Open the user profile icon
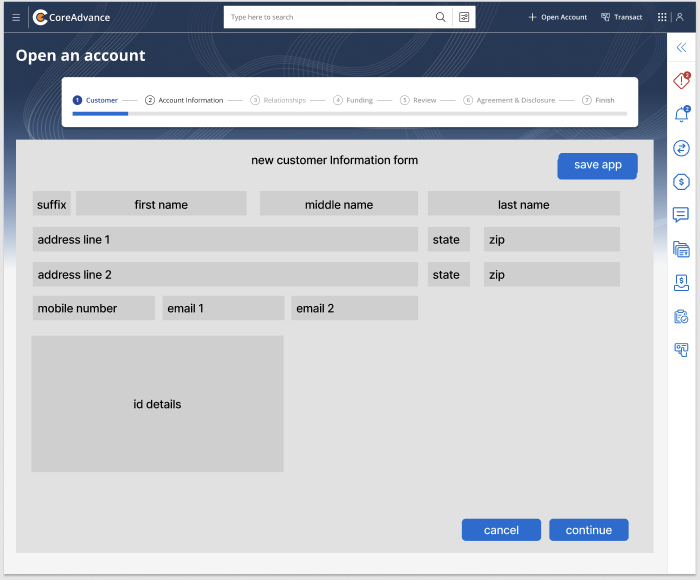This screenshot has width=700, height=580. tap(679, 17)
